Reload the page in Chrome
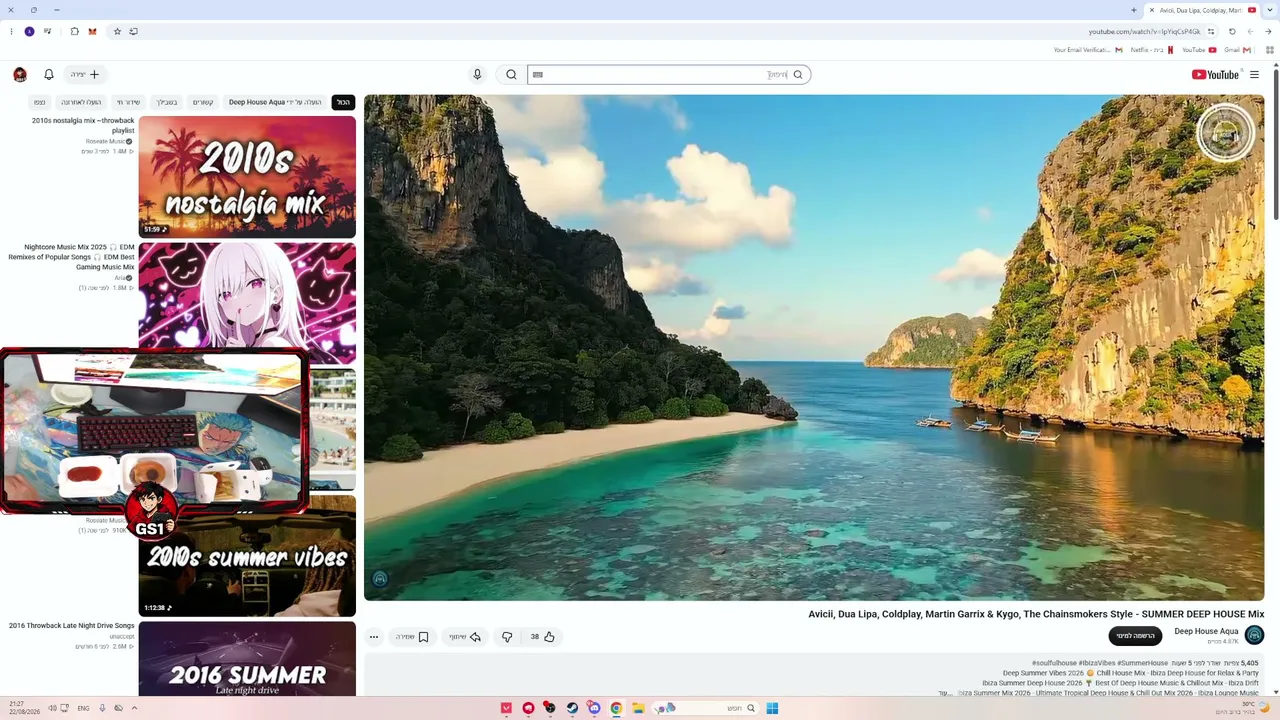This screenshot has height=720, width=1280. pos(1232,31)
